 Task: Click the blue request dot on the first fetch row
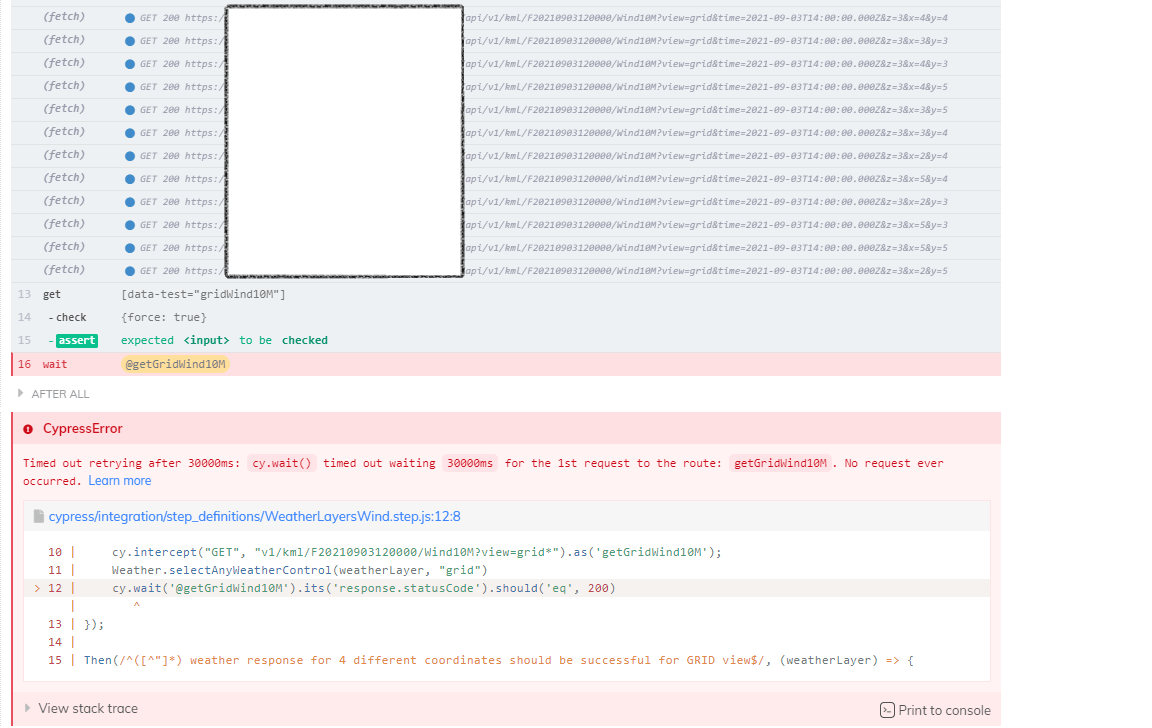click(x=131, y=16)
